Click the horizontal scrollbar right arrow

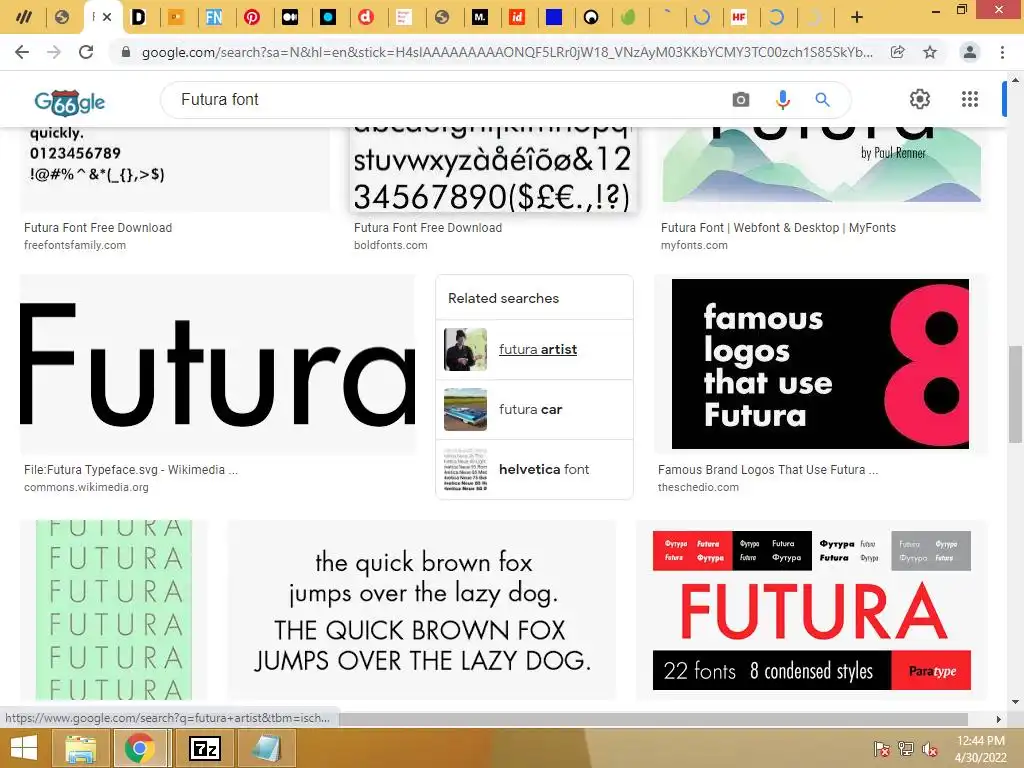(x=999, y=719)
